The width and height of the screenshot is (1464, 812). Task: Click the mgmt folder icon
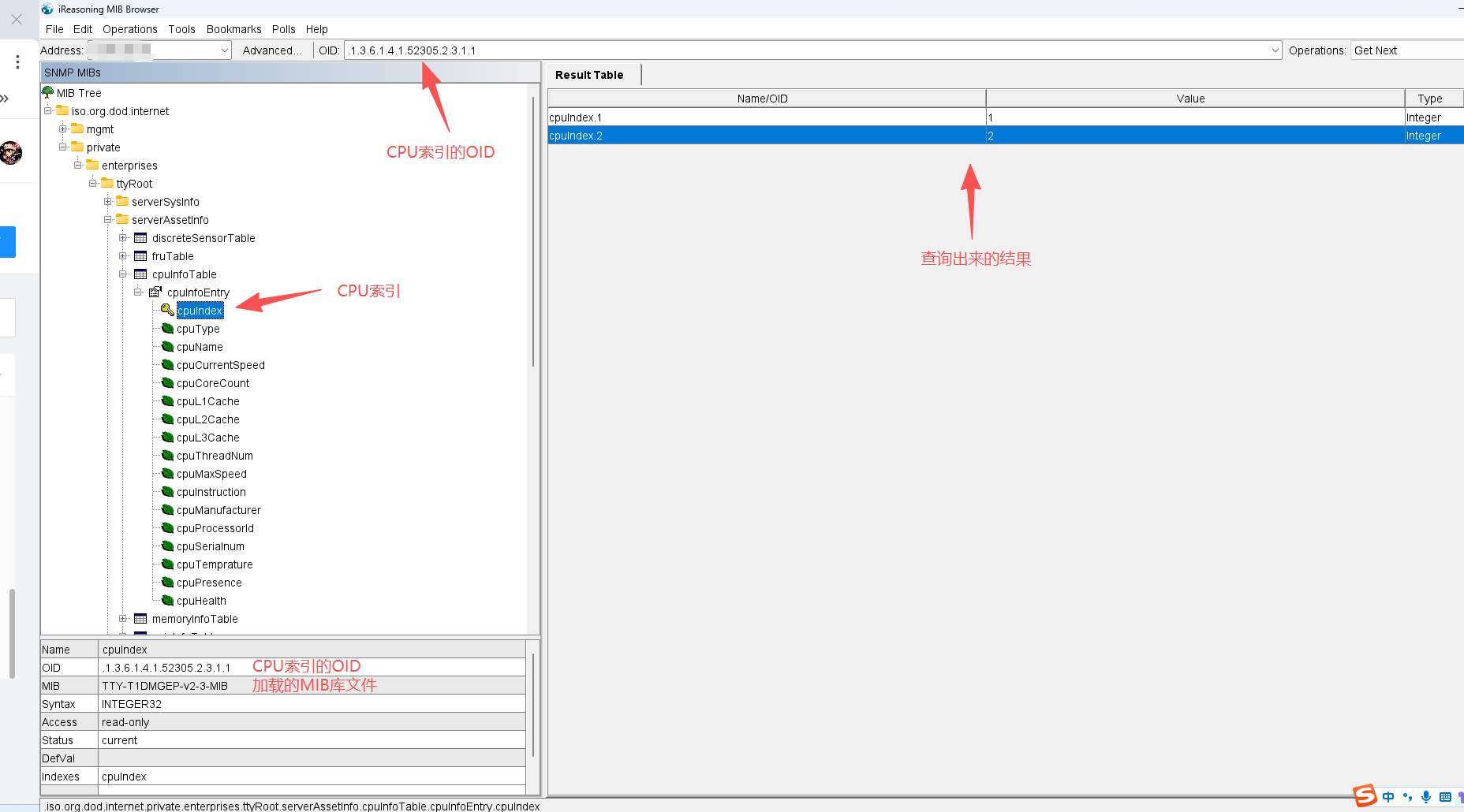point(77,129)
